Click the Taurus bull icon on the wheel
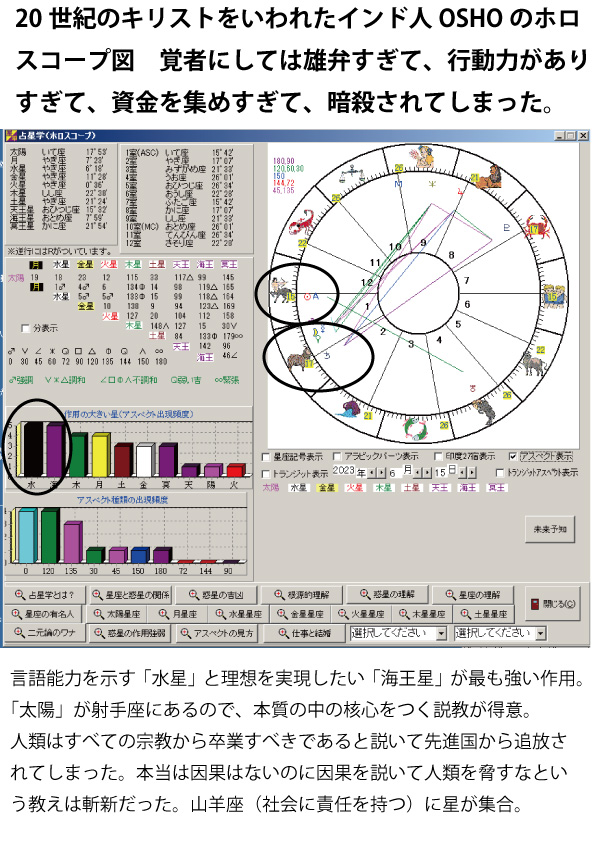This screenshot has width=595, height=842. [533, 362]
